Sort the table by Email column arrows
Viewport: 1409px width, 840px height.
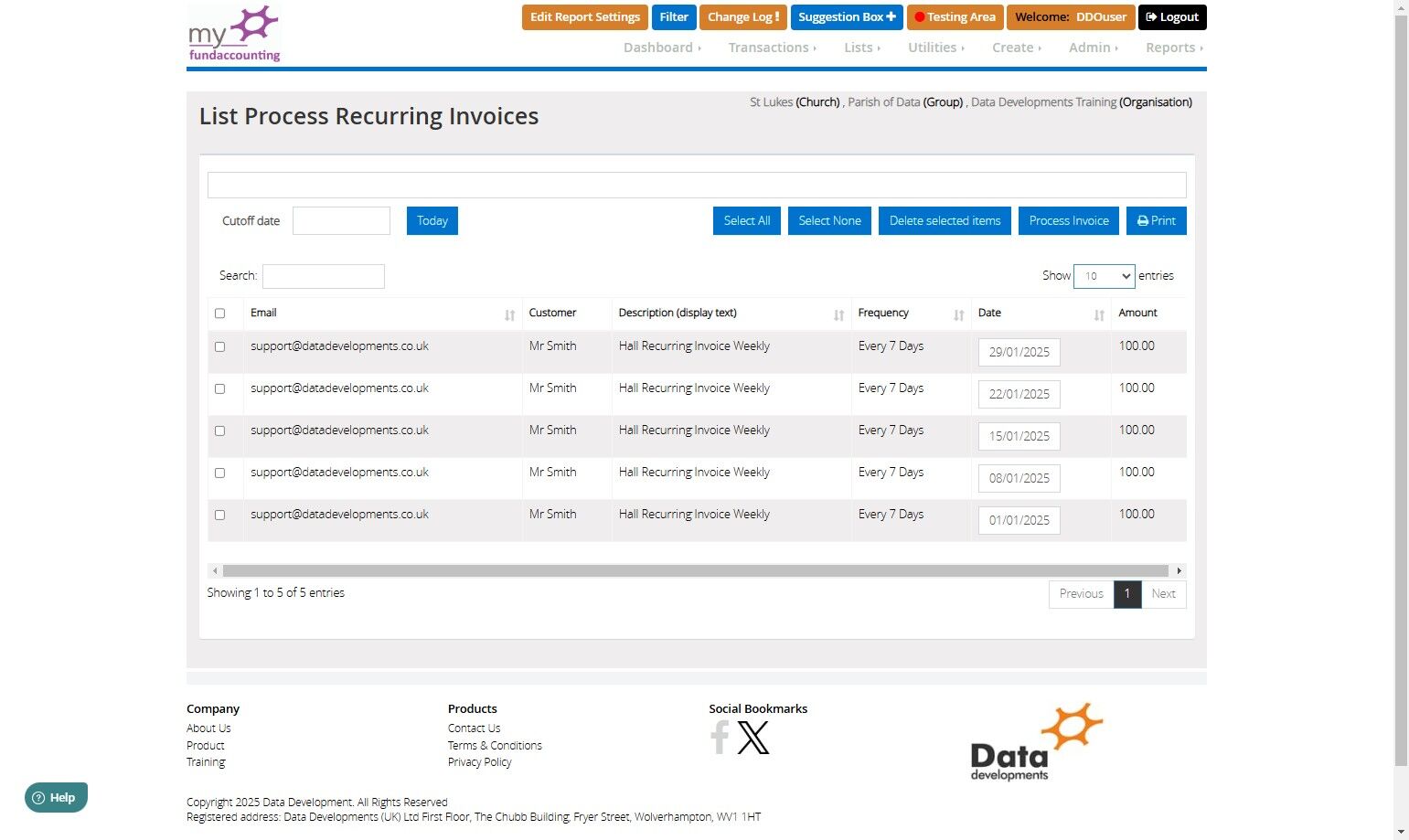(x=509, y=314)
